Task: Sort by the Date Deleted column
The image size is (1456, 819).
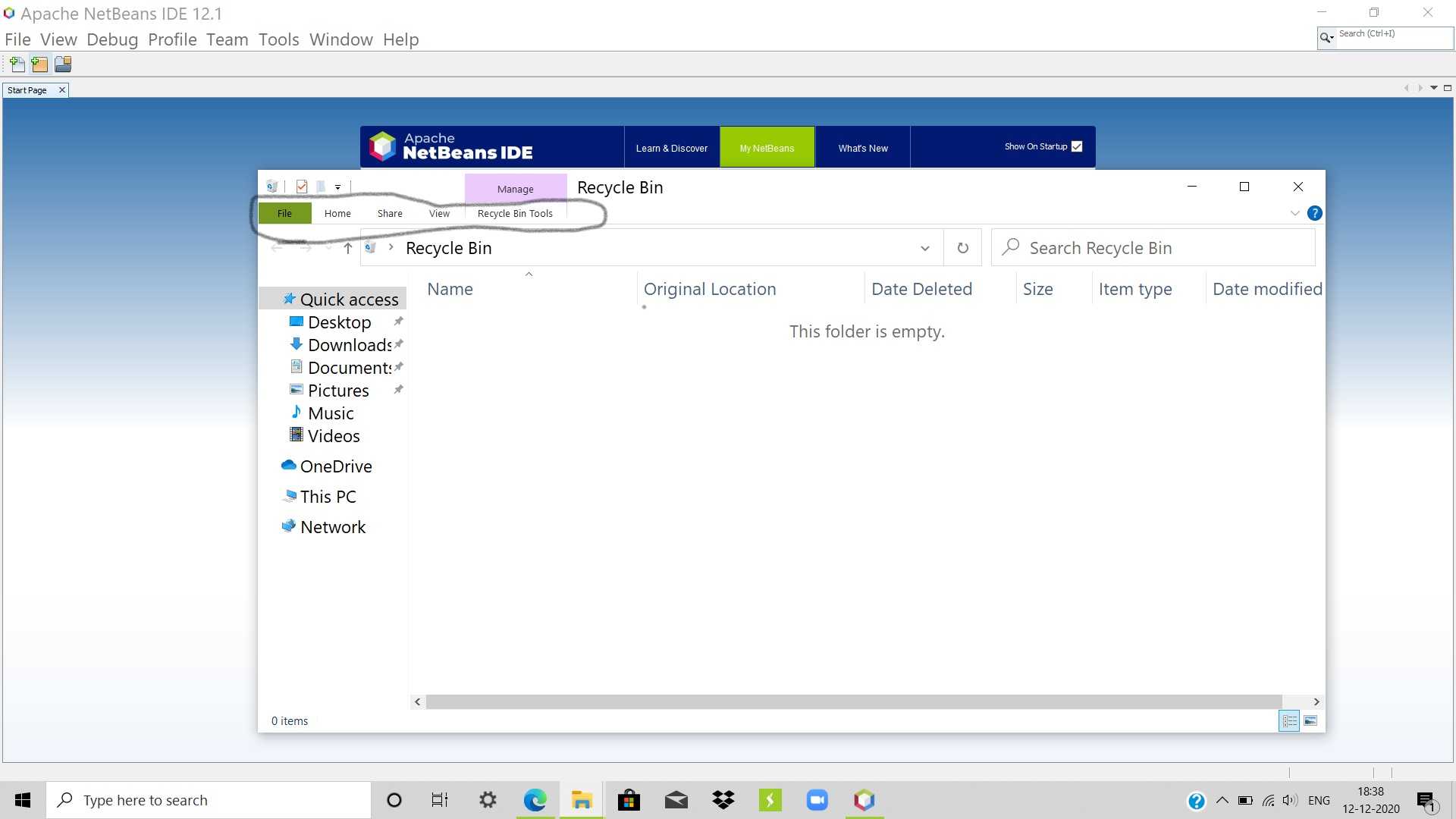Action: point(921,289)
